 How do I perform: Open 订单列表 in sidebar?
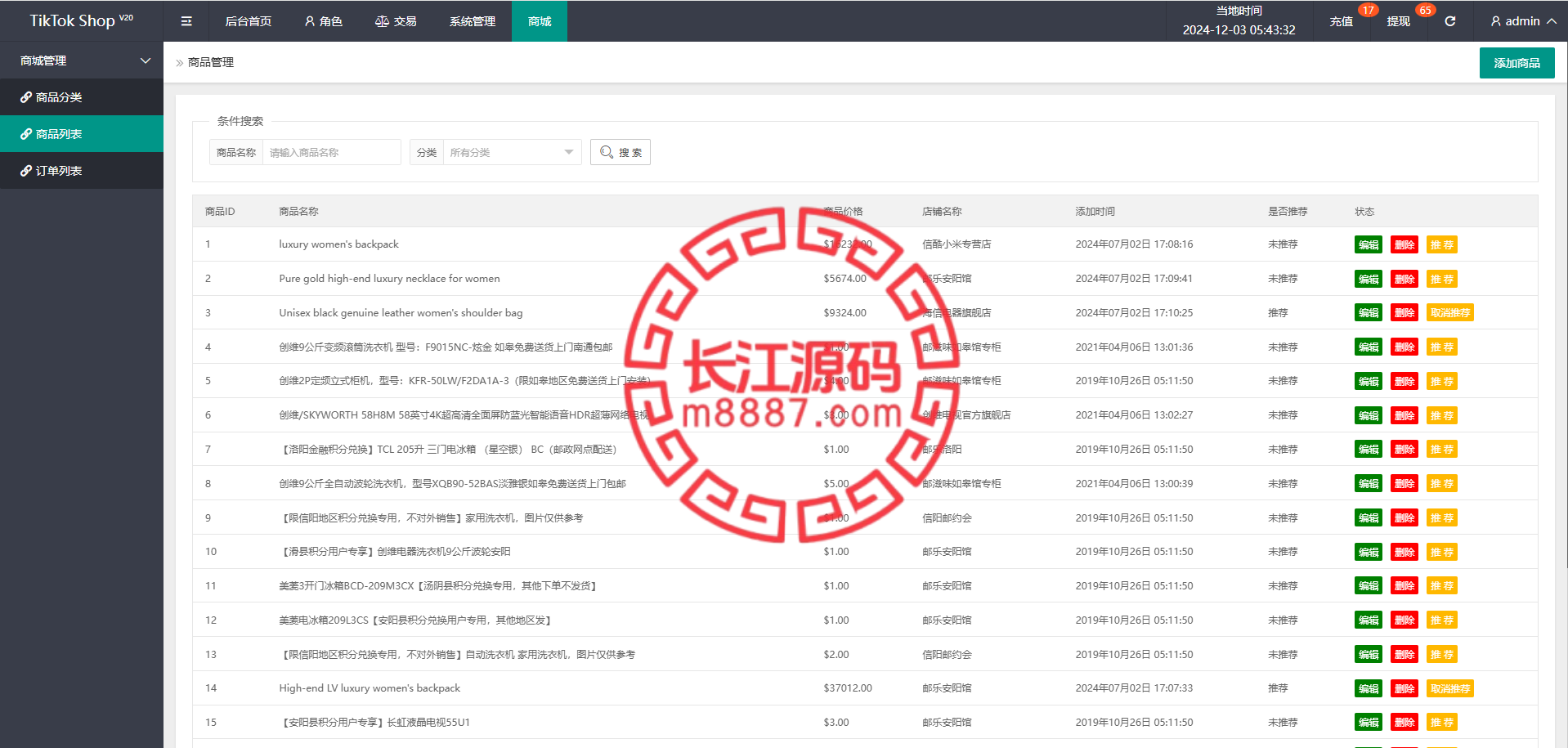(82, 171)
